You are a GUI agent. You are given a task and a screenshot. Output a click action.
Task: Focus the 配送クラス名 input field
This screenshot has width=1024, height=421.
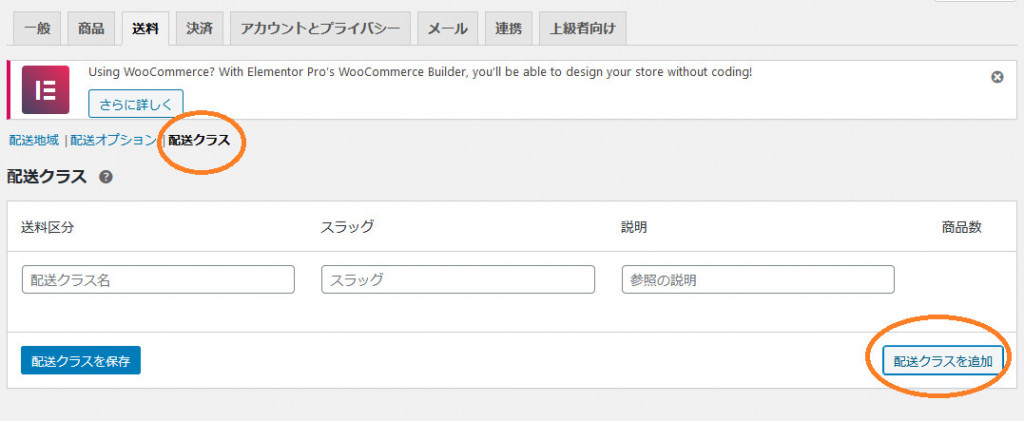(x=158, y=279)
